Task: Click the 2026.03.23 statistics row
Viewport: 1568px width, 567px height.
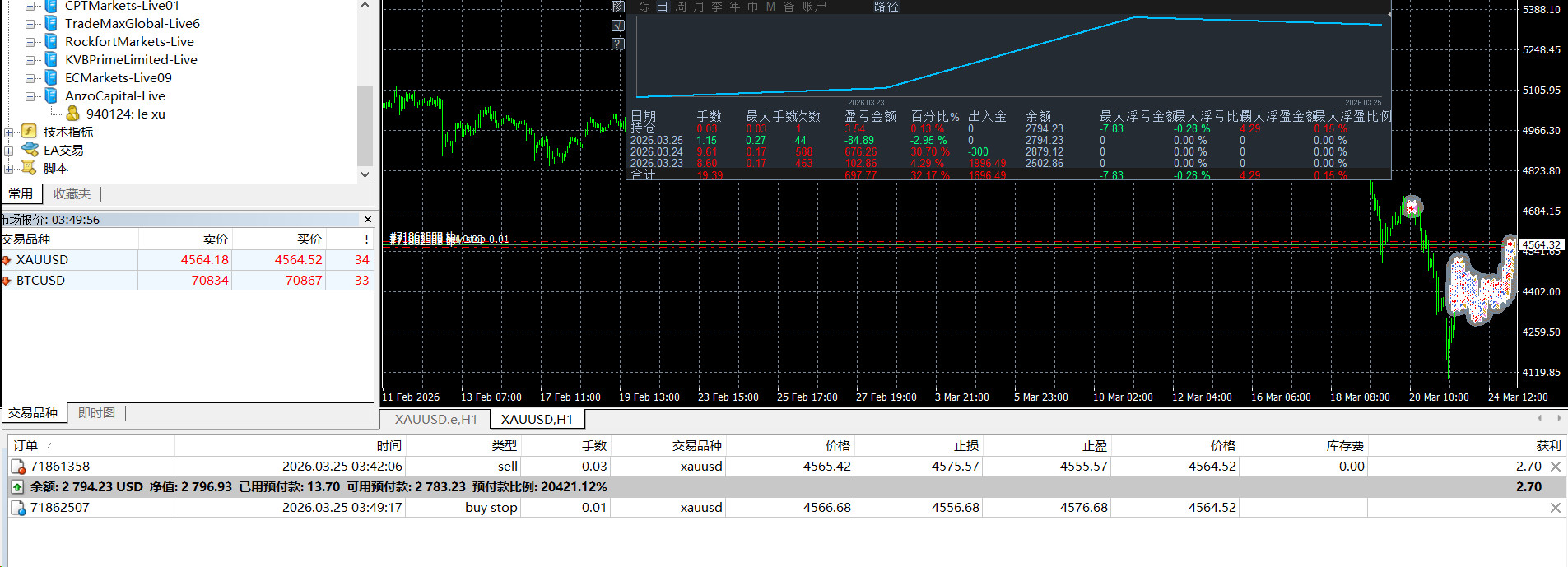Action: pyautogui.click(x=1008, y=164)
